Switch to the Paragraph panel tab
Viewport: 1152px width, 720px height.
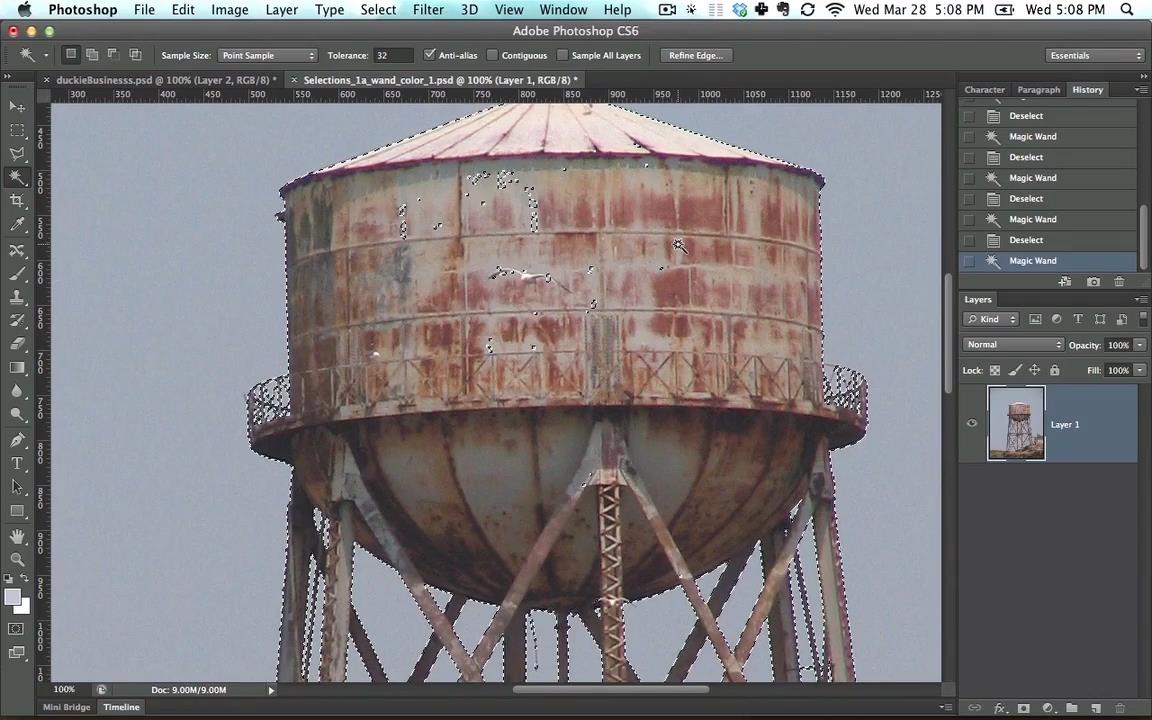point(1039,90)
